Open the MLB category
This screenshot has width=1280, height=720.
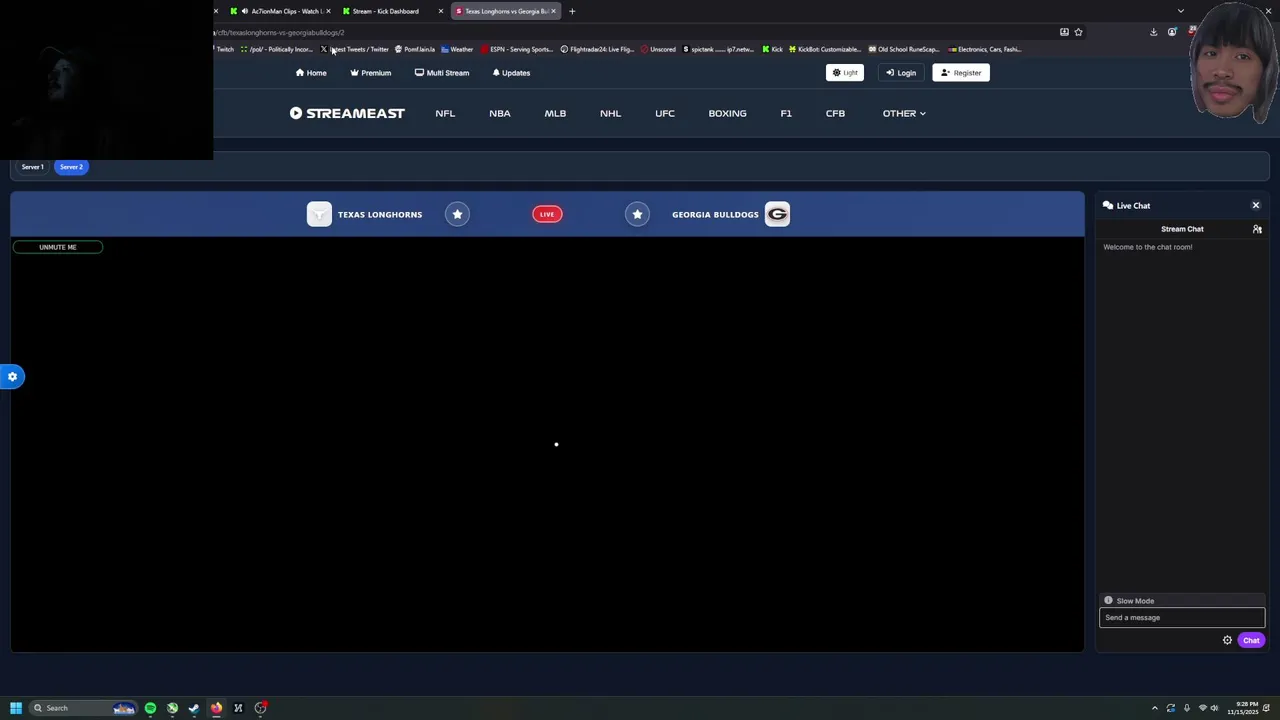(555, 113)
